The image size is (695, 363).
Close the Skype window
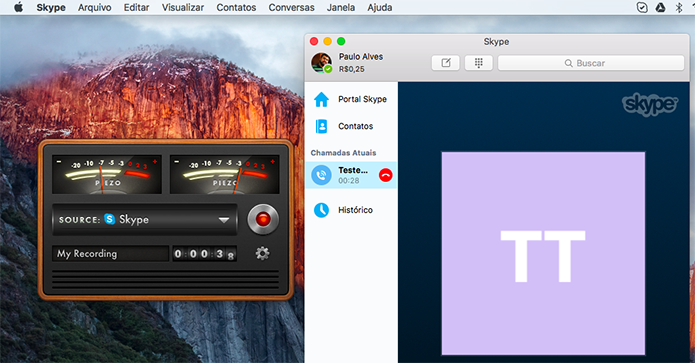[x=314, y=41]
